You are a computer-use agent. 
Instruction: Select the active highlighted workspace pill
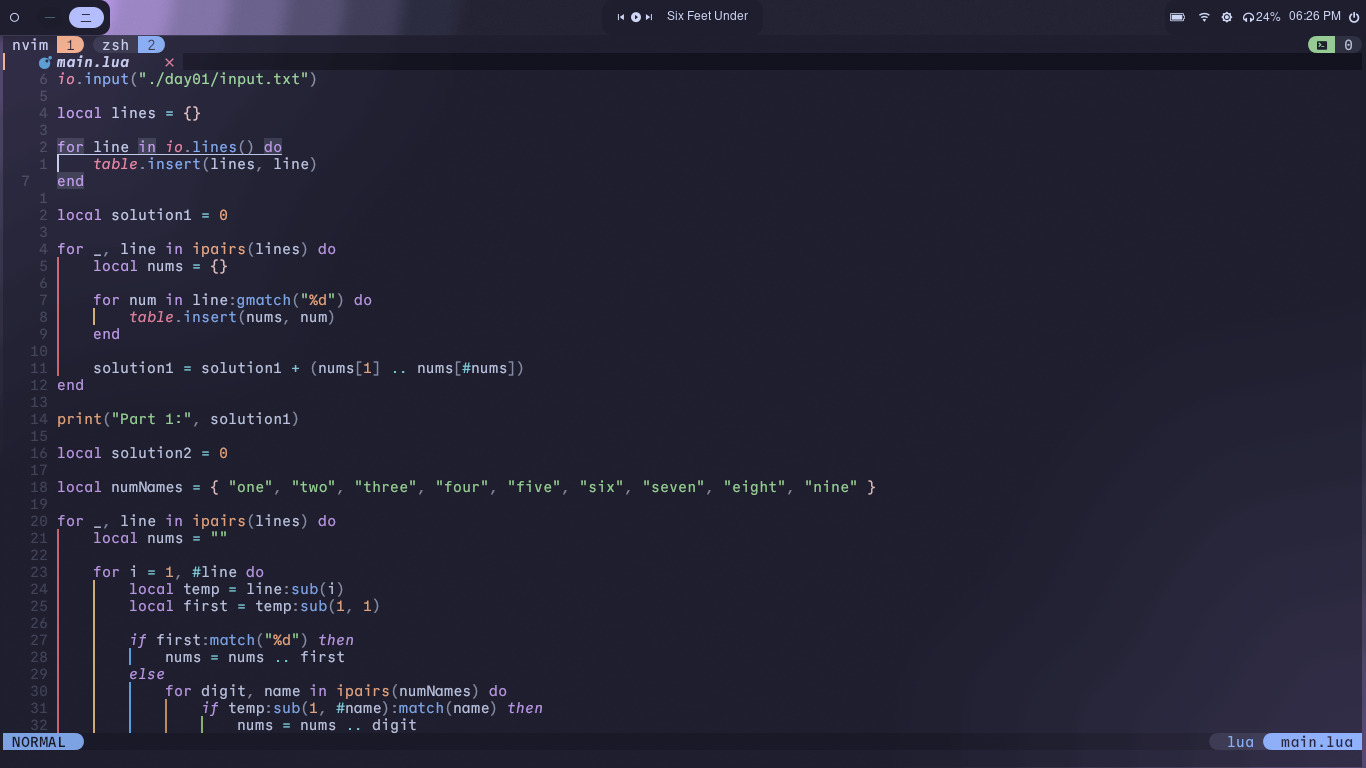coord(86,17)
